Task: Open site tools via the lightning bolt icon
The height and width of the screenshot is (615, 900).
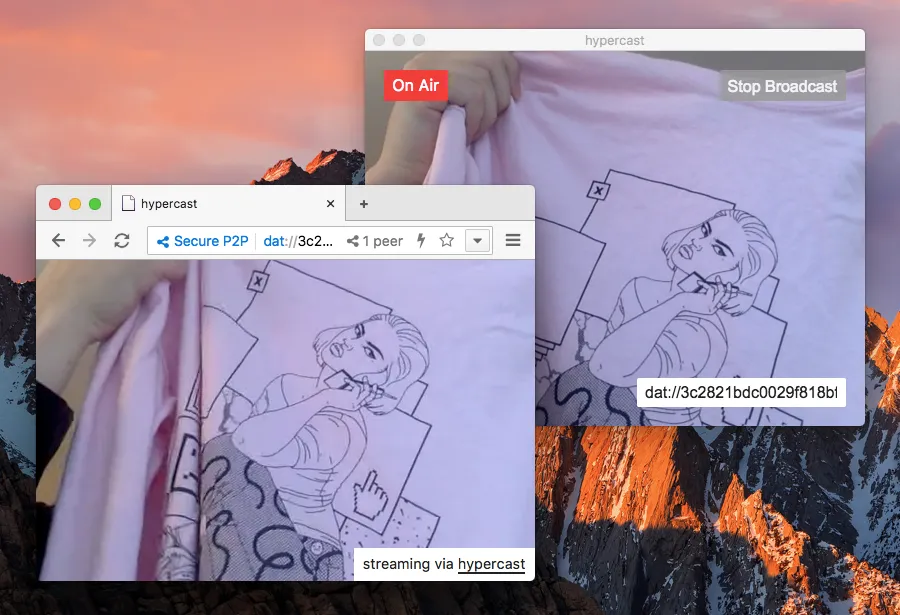Action: point(419,240)
